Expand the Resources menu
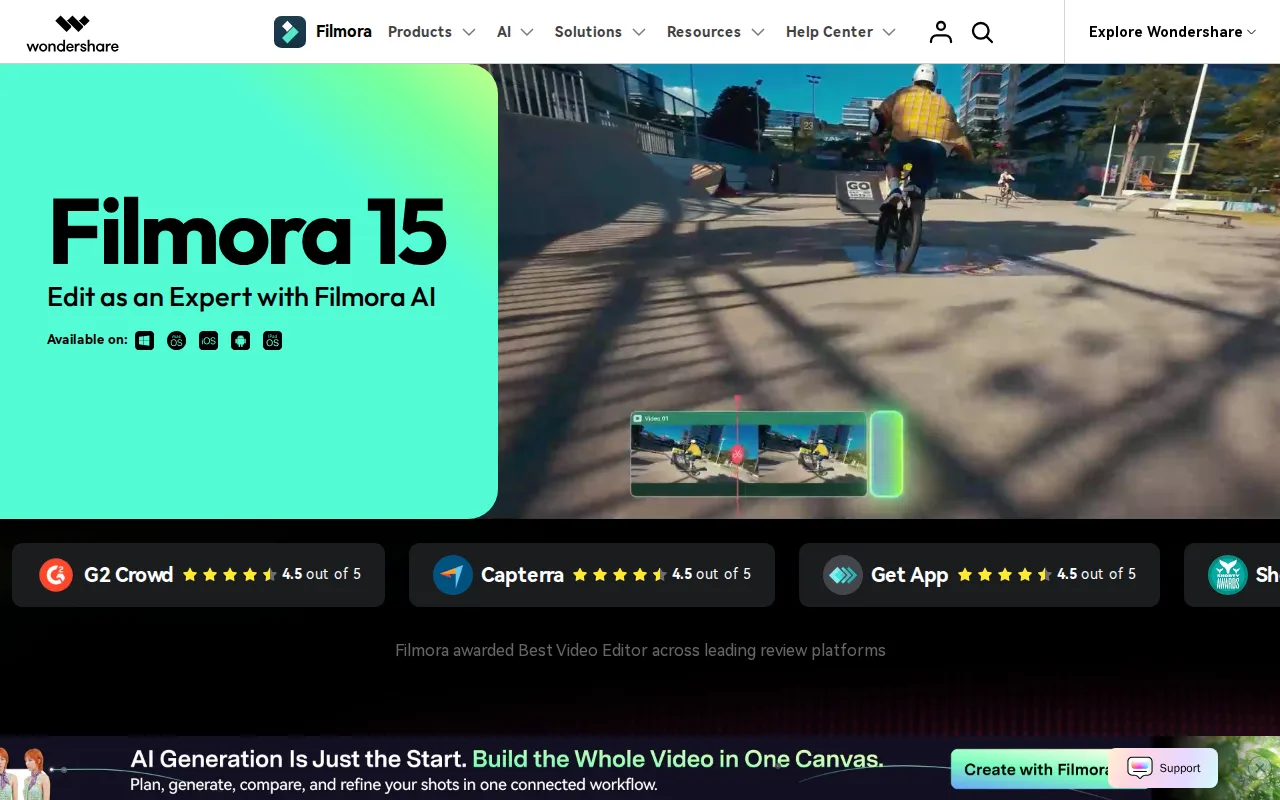Viewport: 1280px width, 800px height. (715, 32)
